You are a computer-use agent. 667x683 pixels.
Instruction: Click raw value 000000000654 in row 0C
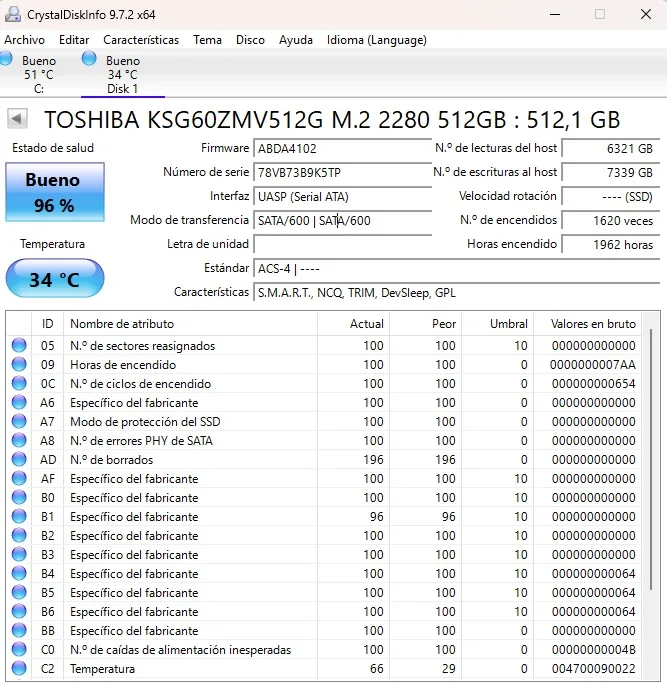pos(593,384)
